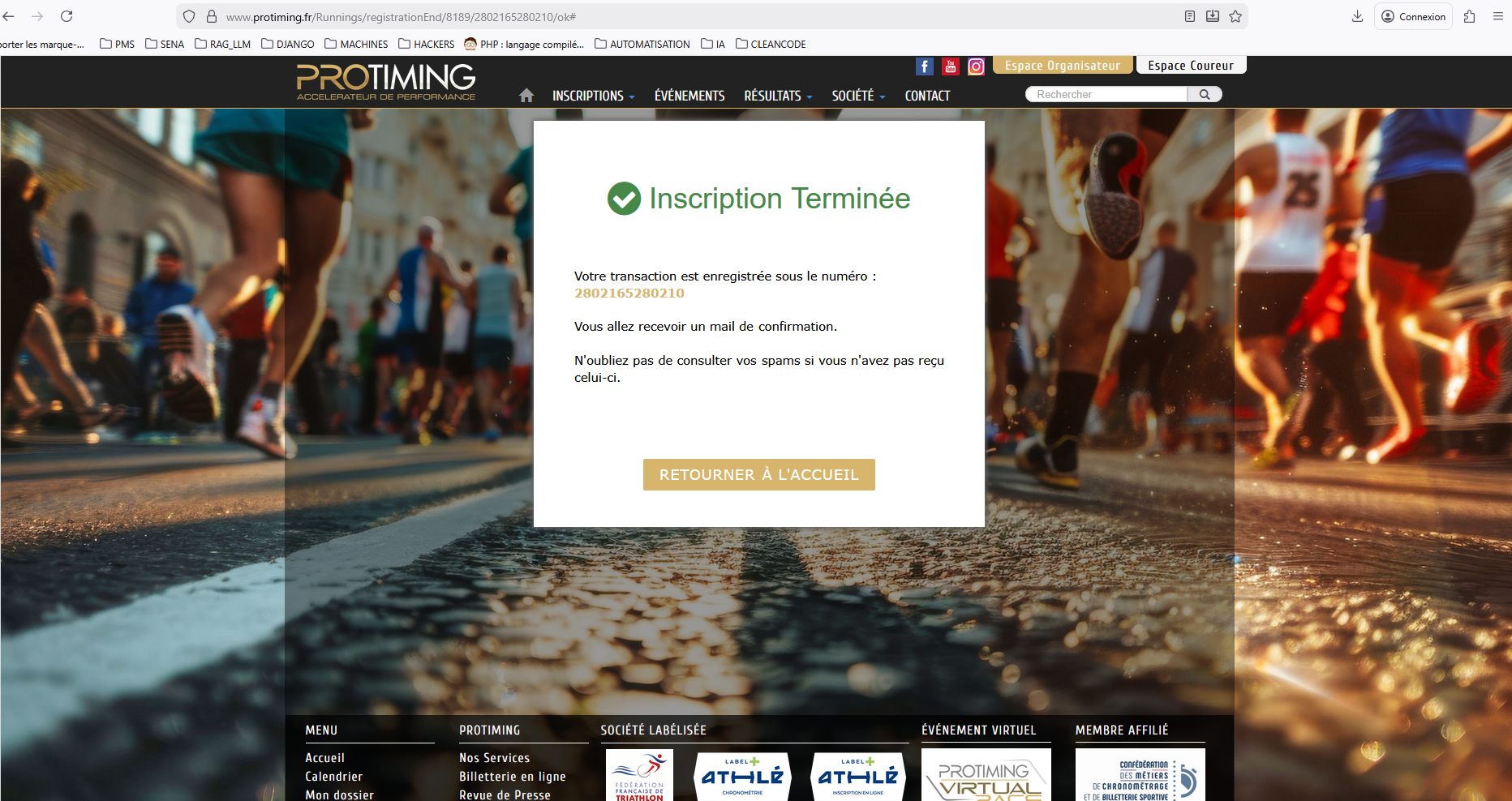Open the browser hamburger menu
This screenshot has width=1512, height=801.
(1498, 16)
